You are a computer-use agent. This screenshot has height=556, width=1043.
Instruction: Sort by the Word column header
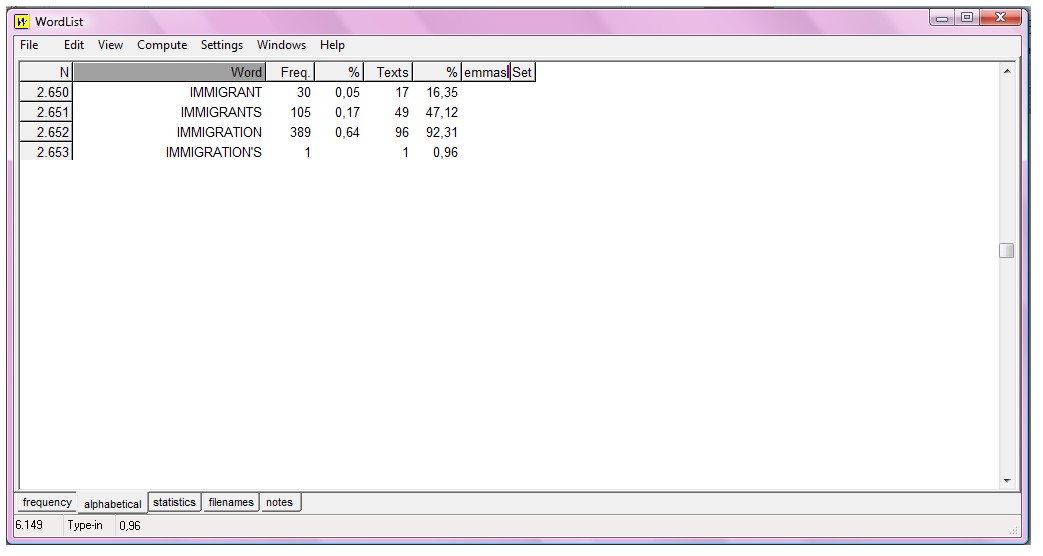(x=170, y=72)
